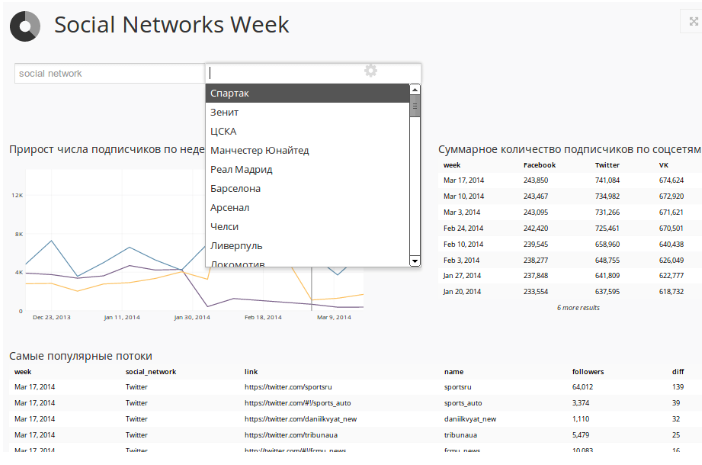Pick Арсенал in the dropdown list

(x=307, y=208)
